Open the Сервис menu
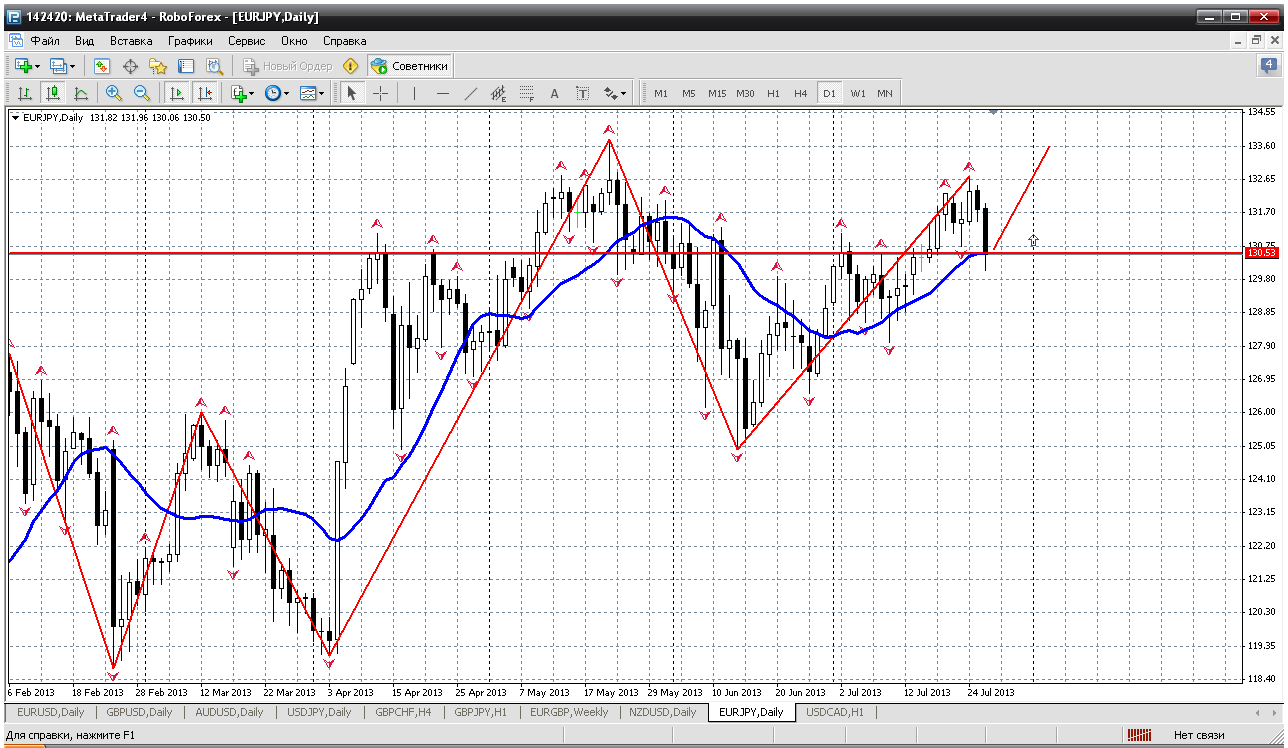 coord(246,41)
